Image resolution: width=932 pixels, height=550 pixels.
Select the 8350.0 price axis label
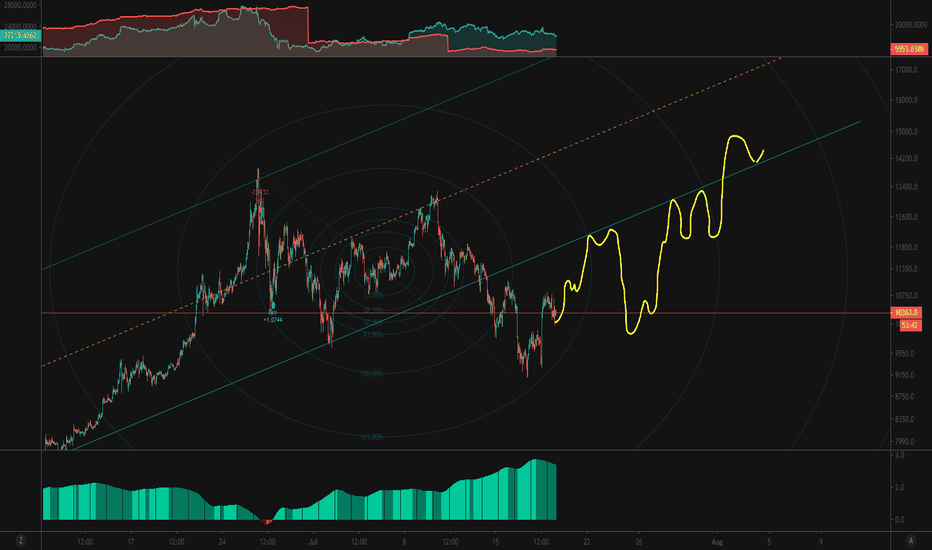click(905, 419)
